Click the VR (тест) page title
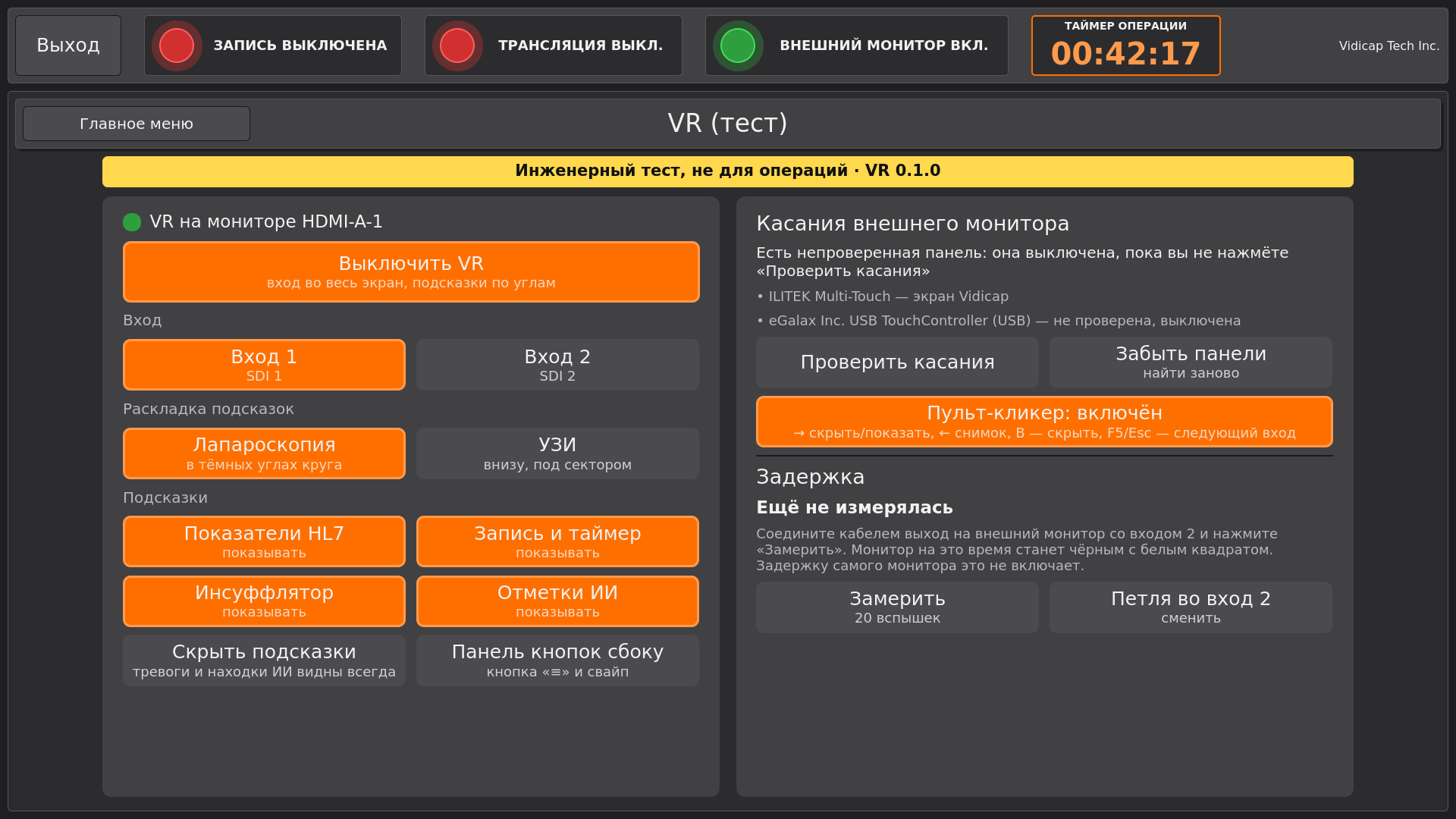The image size is (1456, 819). 728,123
